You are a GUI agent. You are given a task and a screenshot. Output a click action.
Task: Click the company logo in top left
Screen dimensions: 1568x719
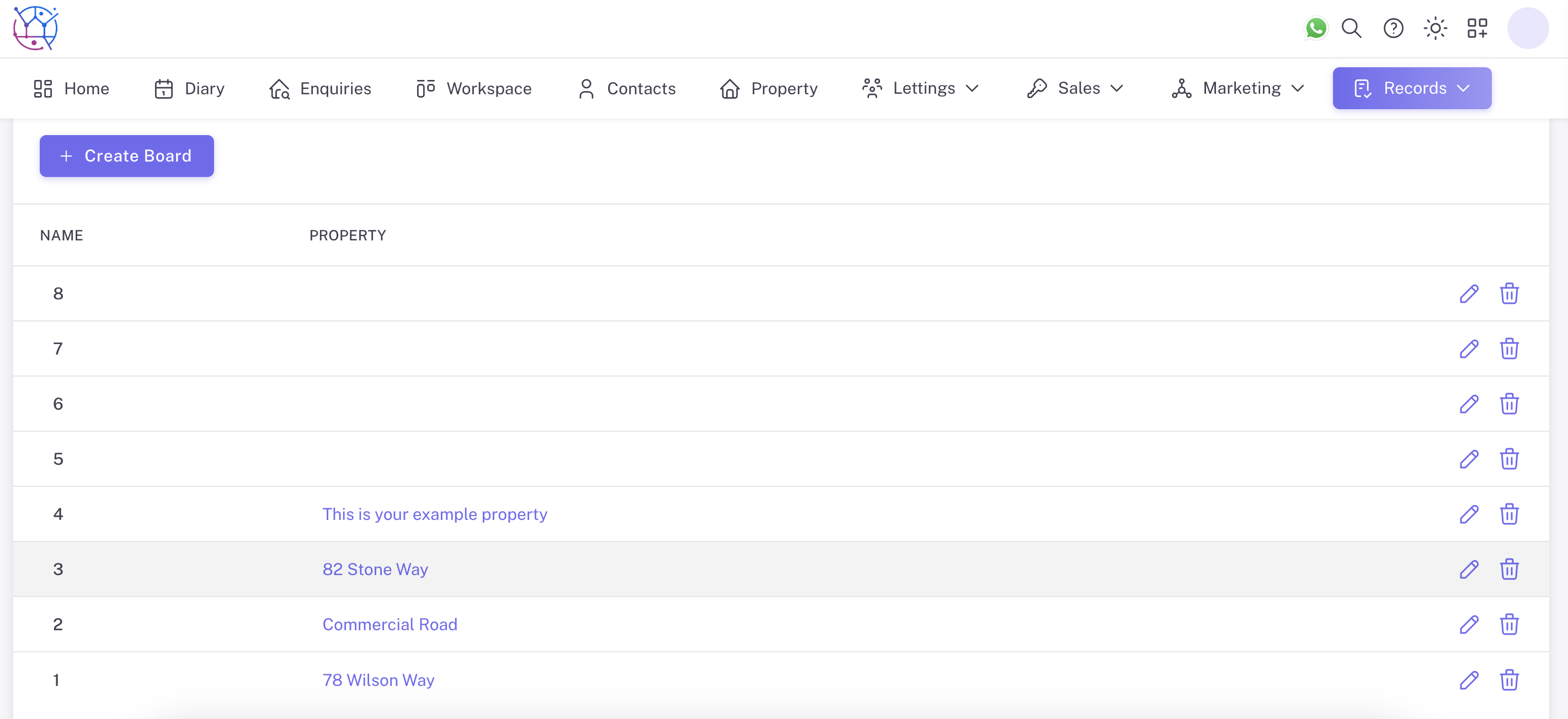[x=35, y=28]
